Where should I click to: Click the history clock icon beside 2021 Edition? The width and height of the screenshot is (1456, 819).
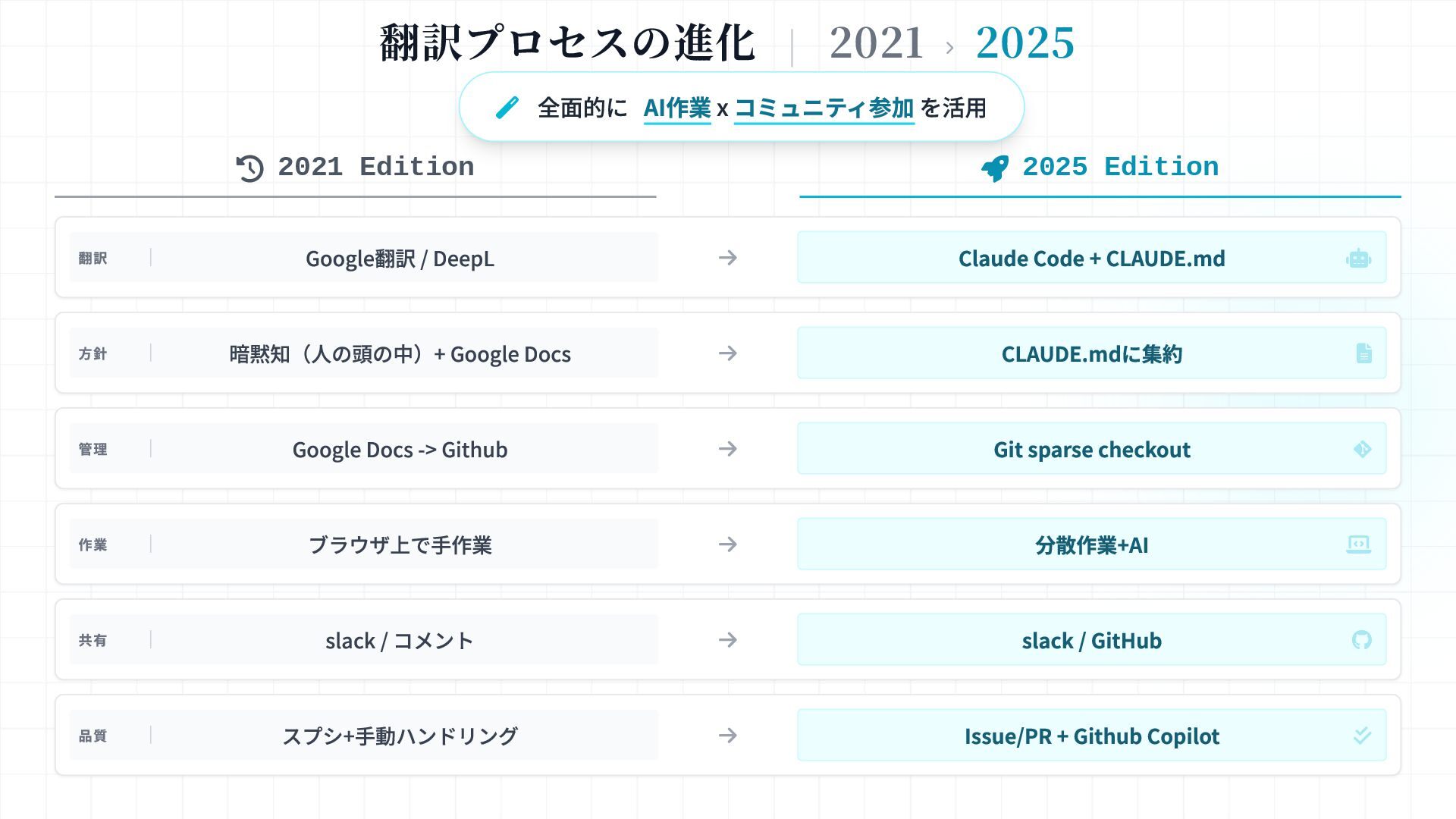point(249,168)
